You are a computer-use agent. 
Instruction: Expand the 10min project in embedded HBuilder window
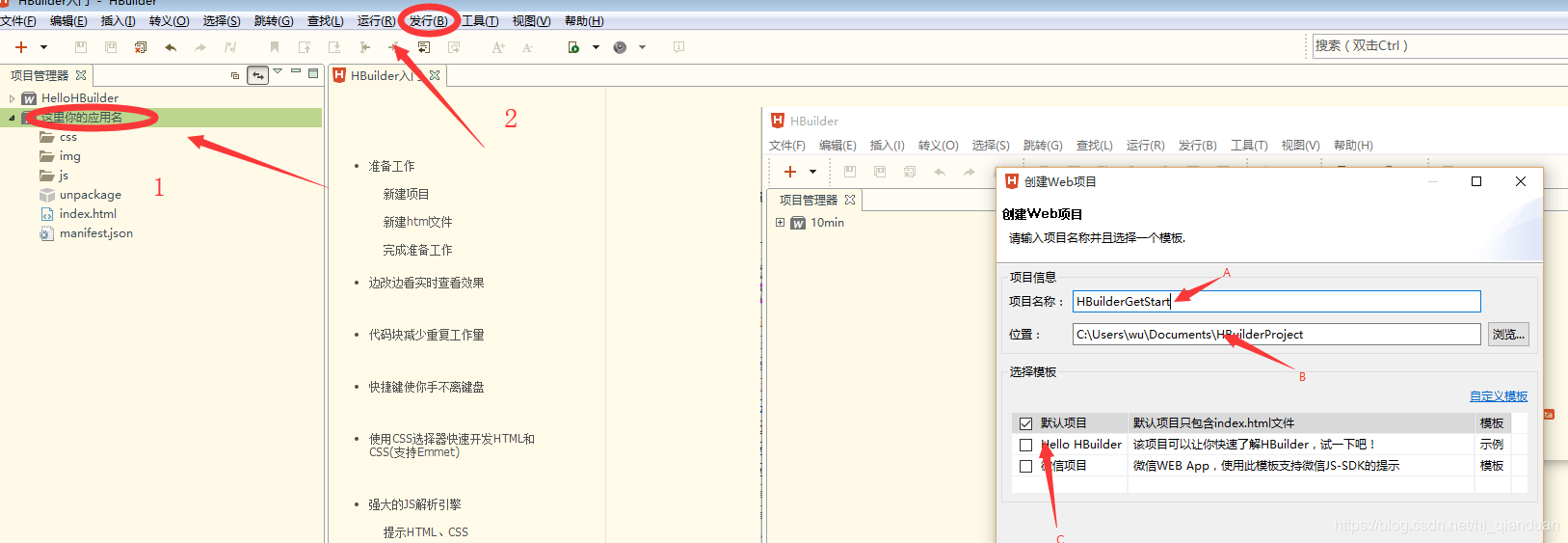[780, 223]
